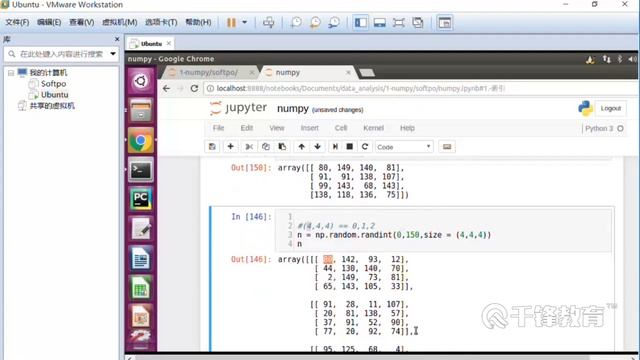This screenshot has width=640, height=360.
Task: Open VMware 帮助(H) menu
Action: point(198,22)
